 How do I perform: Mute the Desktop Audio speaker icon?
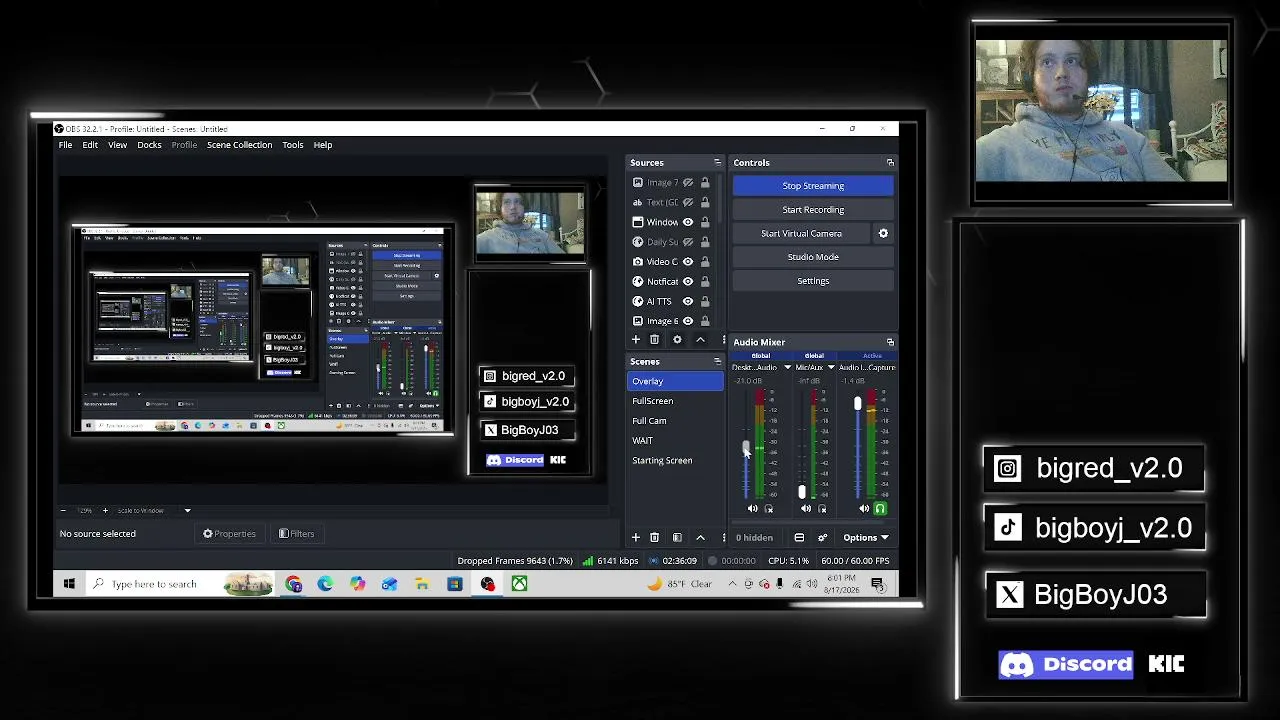(x=753, y=509)
